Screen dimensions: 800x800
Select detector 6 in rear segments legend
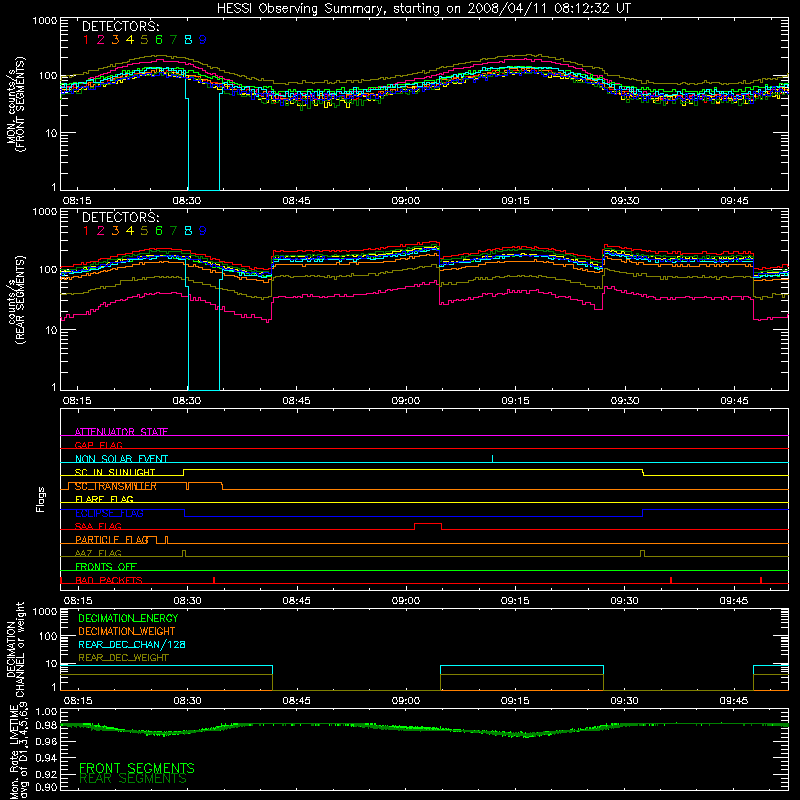point(159,231)
